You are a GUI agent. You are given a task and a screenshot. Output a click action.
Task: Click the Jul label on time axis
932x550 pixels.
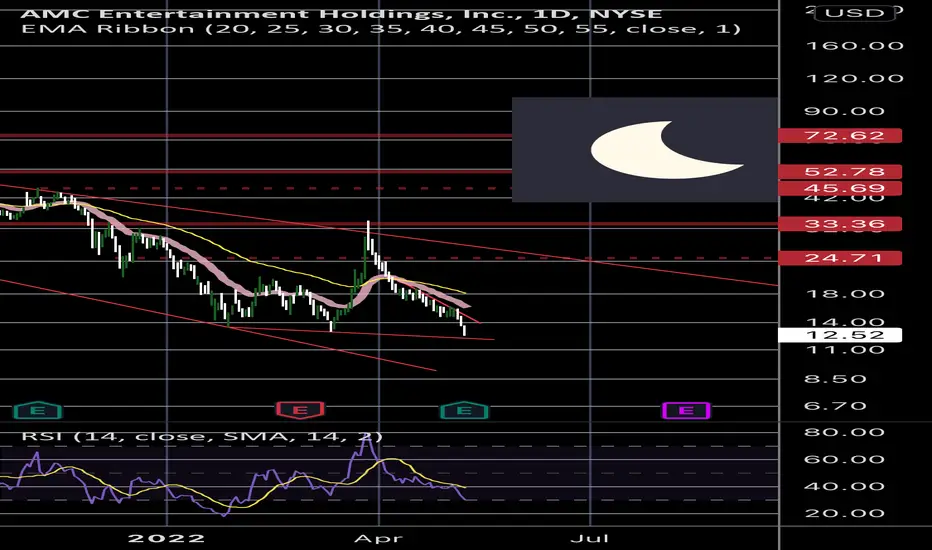[590, 539]
